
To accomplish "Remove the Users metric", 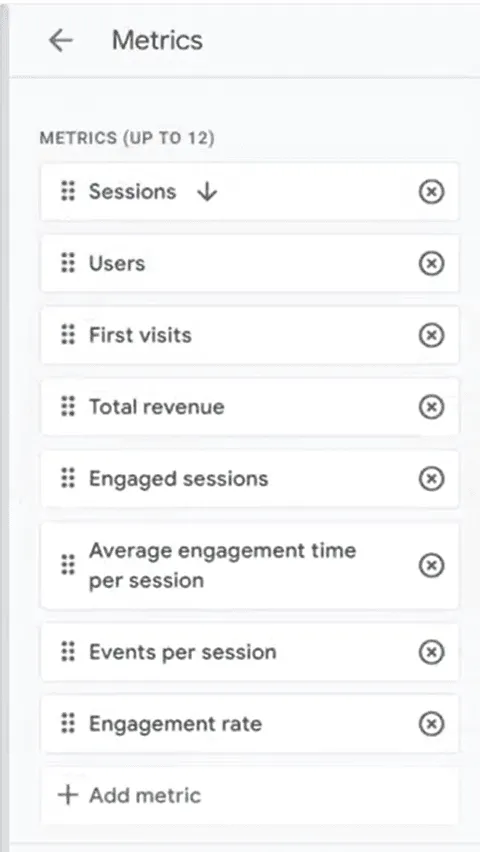I will click(432, 264).
